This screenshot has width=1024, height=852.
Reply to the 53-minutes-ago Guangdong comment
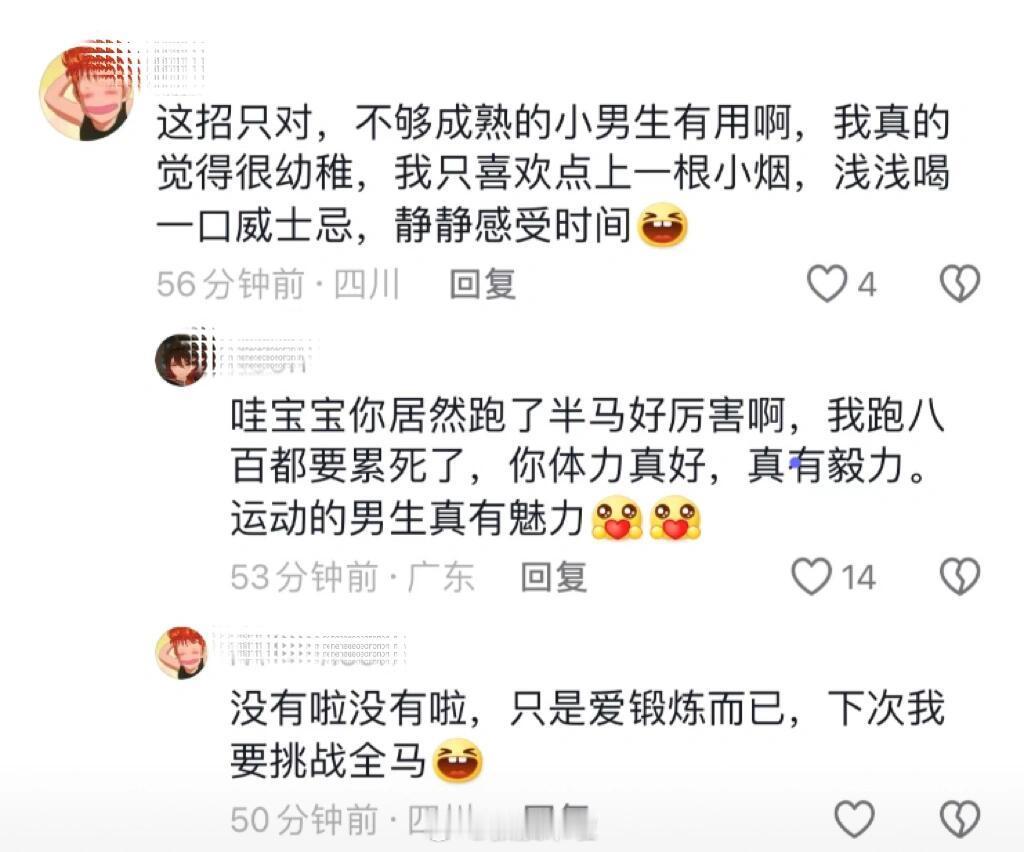554,577
